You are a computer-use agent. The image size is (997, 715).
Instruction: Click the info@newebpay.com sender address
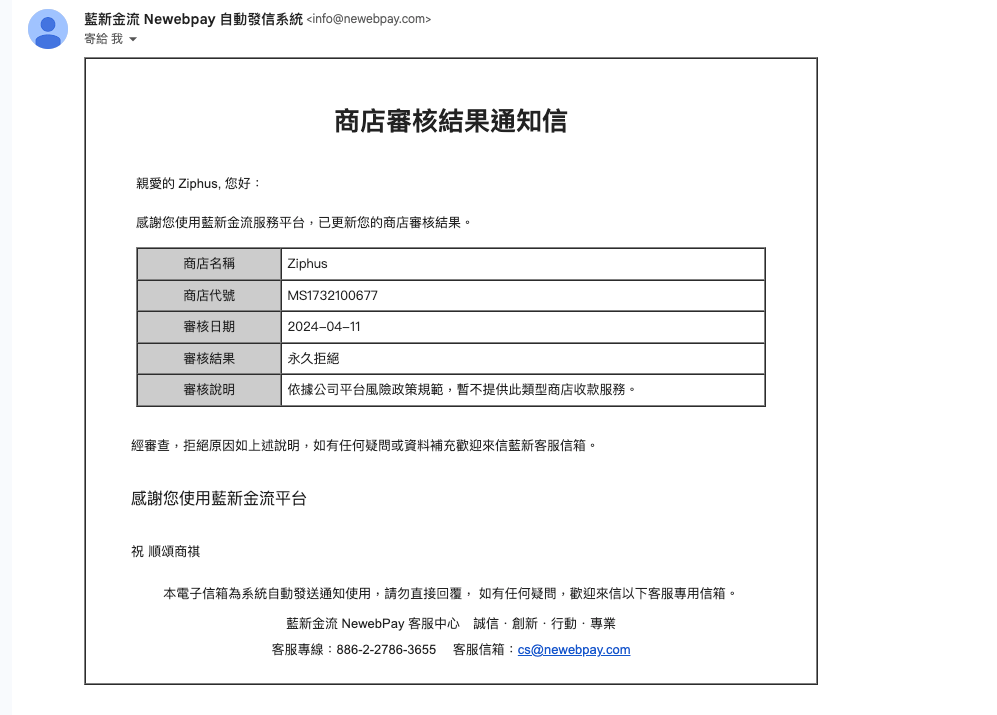coord(369,19)
